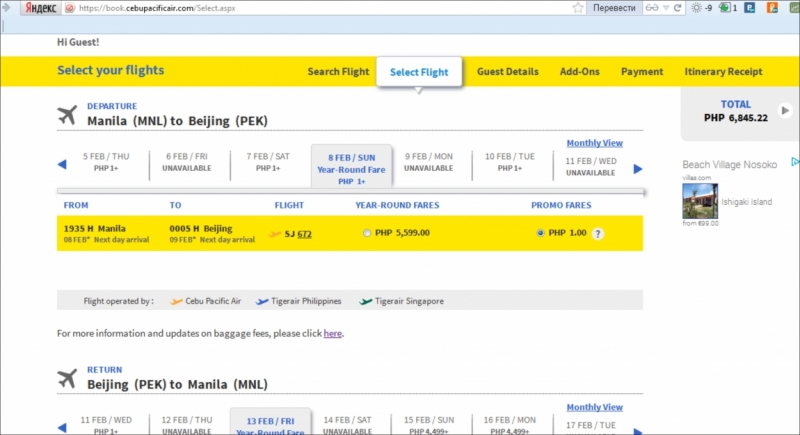
Task: Click the next dates arrow for departure
Action: click(638, 169)
